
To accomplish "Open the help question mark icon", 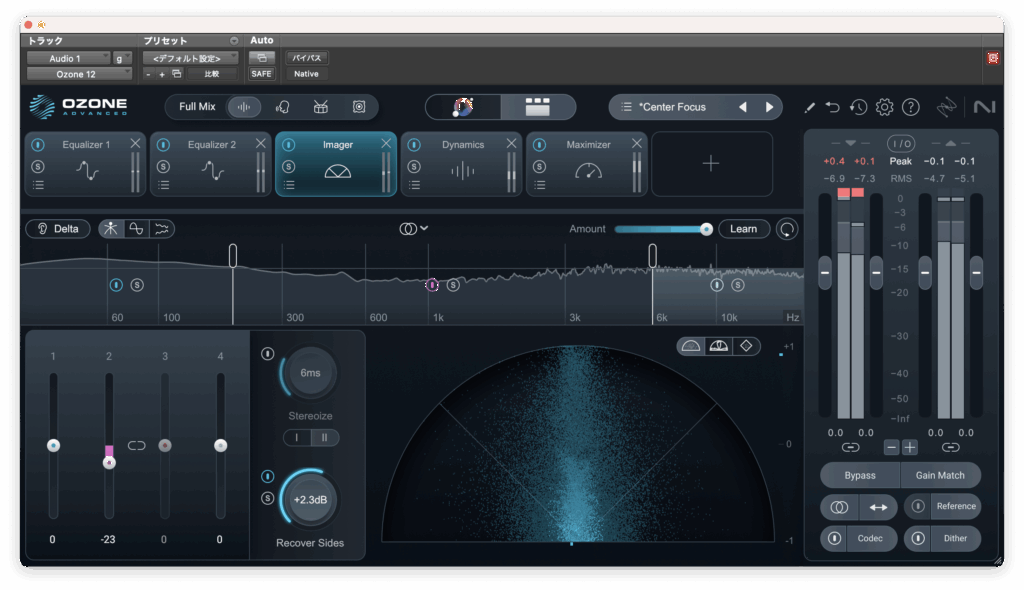I will tap(910, 107).
